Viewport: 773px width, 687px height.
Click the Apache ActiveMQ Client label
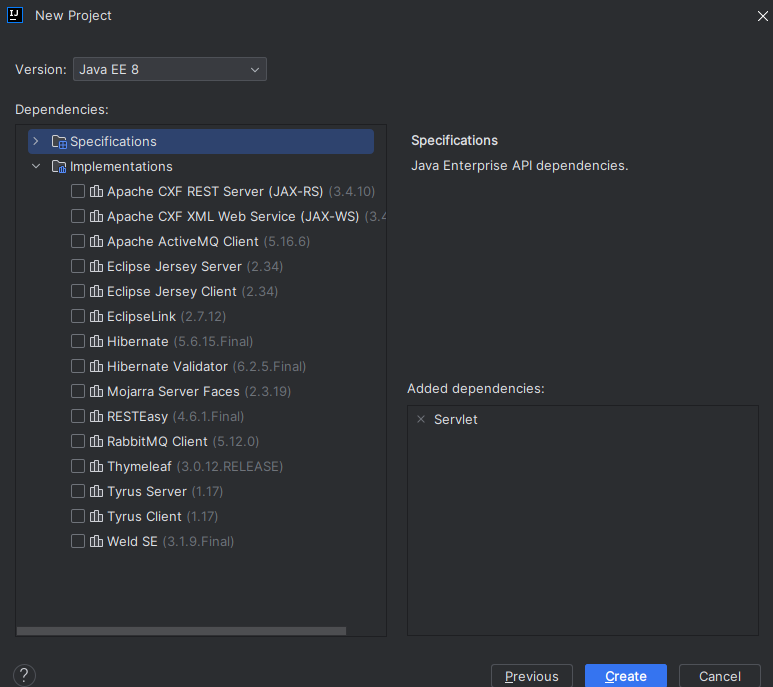[182, 241]
